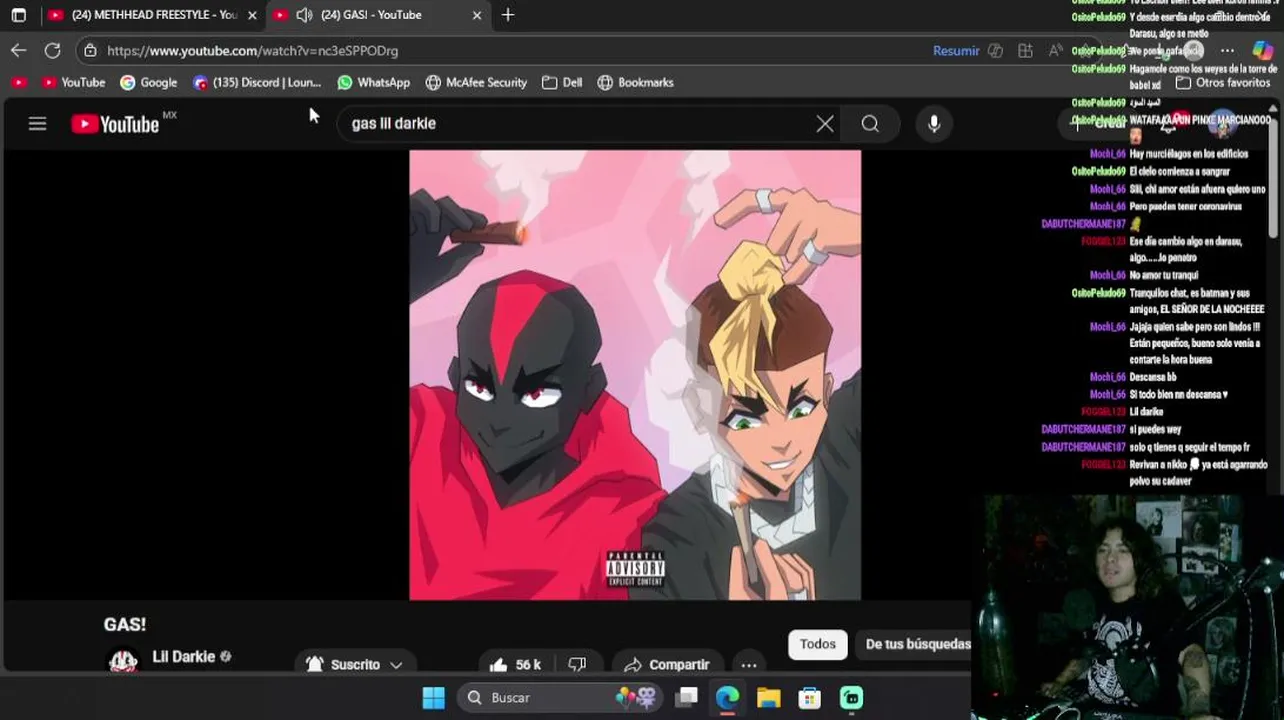The width and height of the screenshot is (1284, 720).
Task: Click the GAS! album art video player
Action: [x=635, y=375]
